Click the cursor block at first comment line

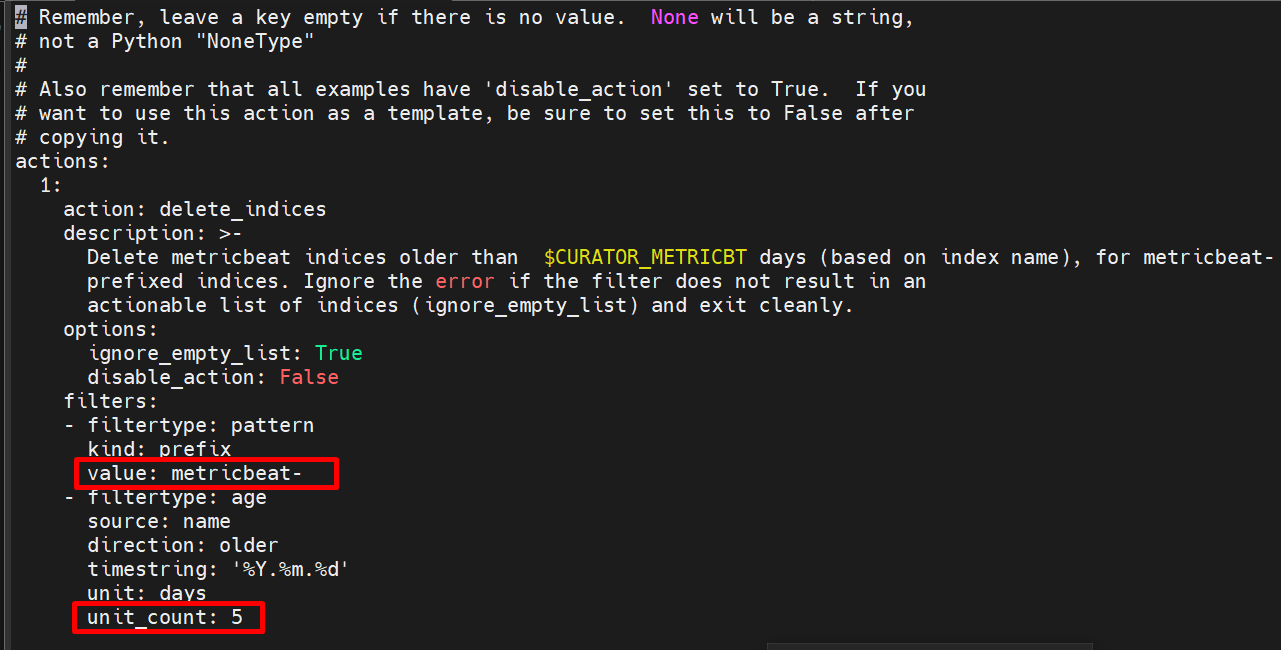(x=21, y=17)
